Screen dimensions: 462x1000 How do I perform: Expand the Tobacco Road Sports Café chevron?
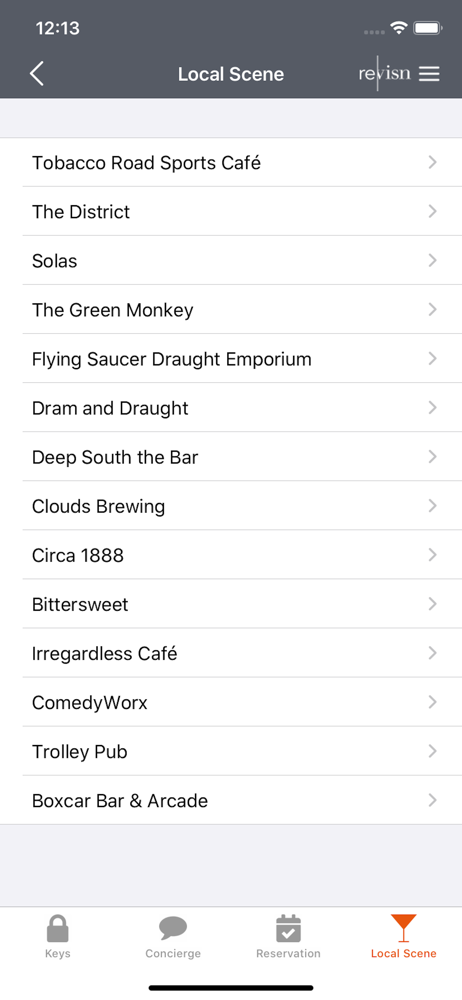[x=433, y=163]
